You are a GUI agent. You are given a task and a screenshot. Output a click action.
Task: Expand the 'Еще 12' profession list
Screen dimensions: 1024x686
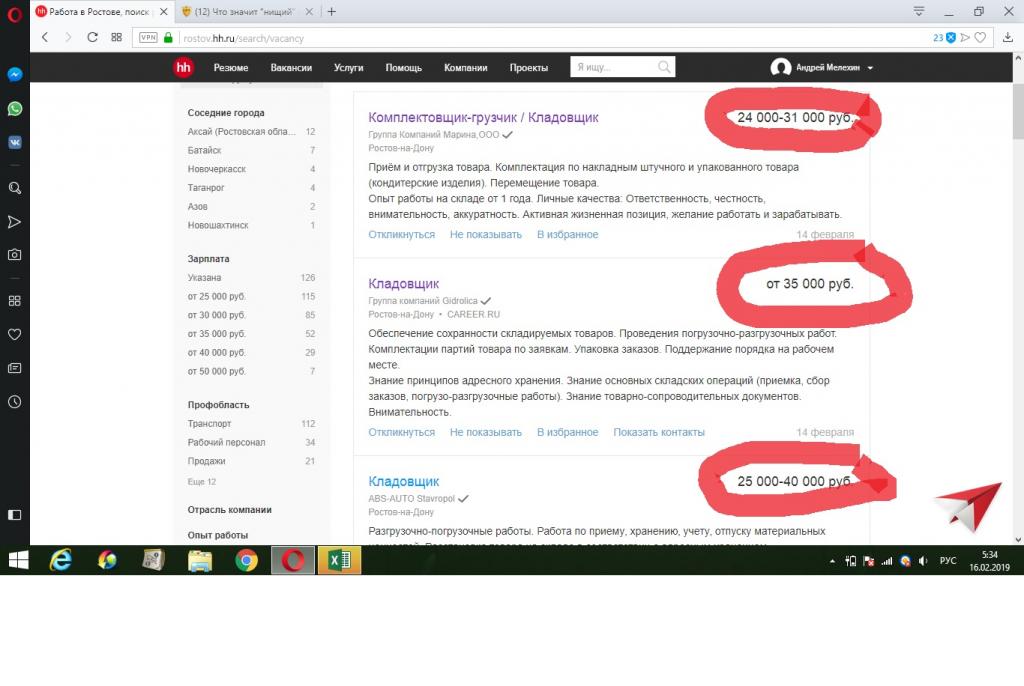point(202,482)
